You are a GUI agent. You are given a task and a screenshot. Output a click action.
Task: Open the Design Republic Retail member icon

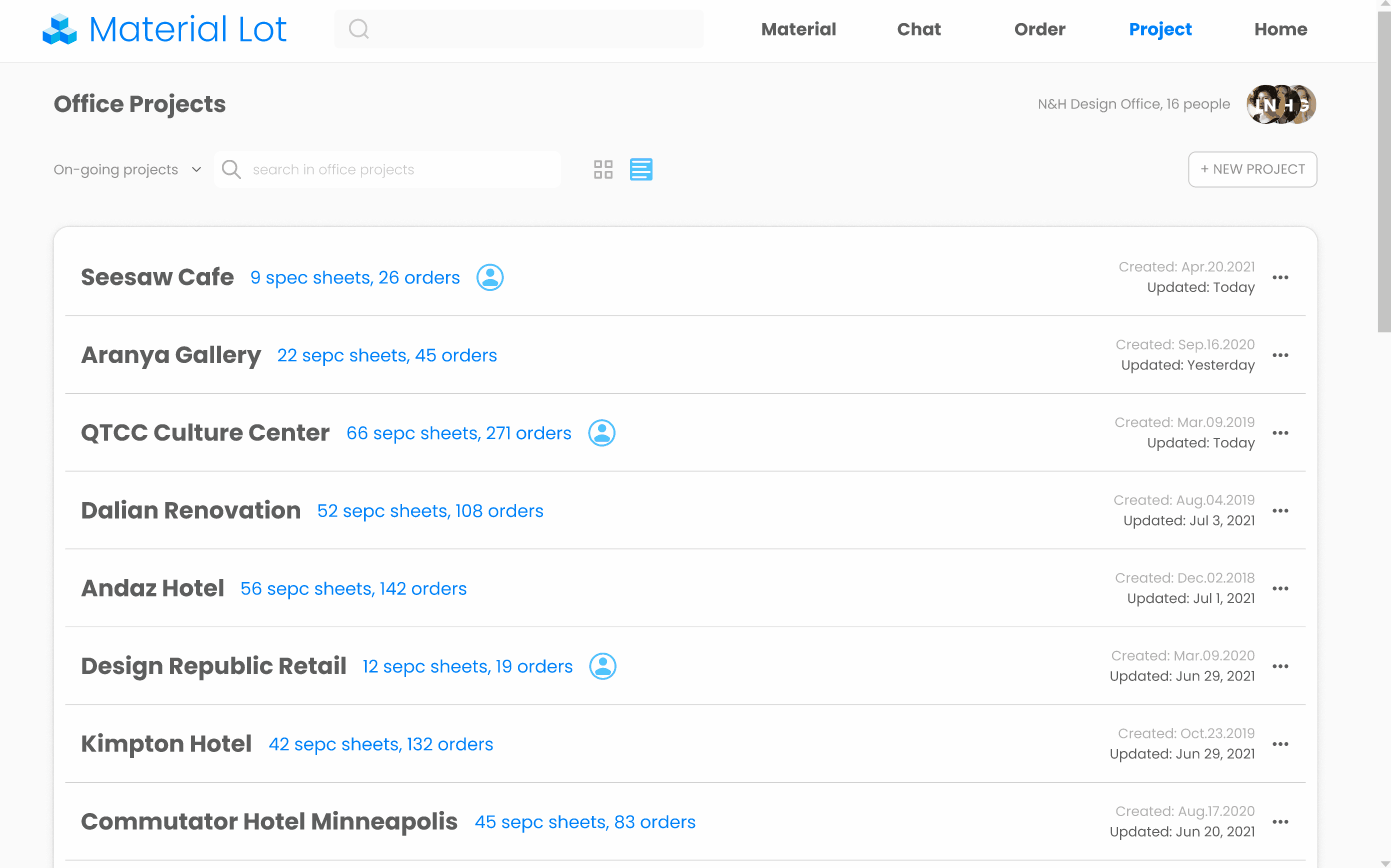(x=603, y=666)
